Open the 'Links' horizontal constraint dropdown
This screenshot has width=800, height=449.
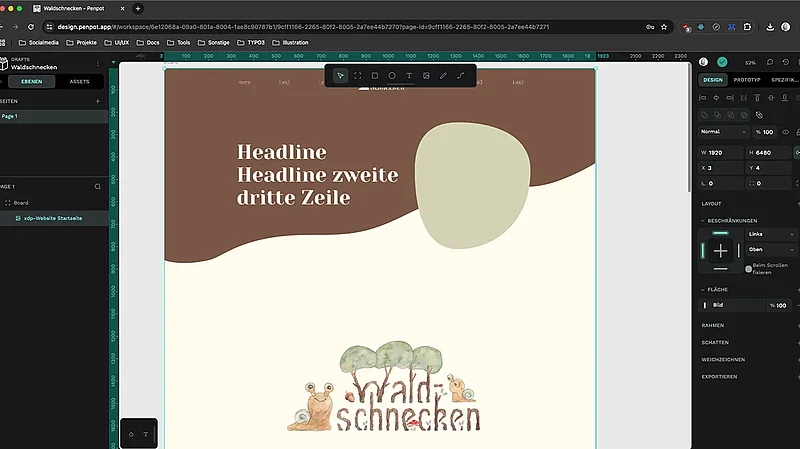click(771, 234)
